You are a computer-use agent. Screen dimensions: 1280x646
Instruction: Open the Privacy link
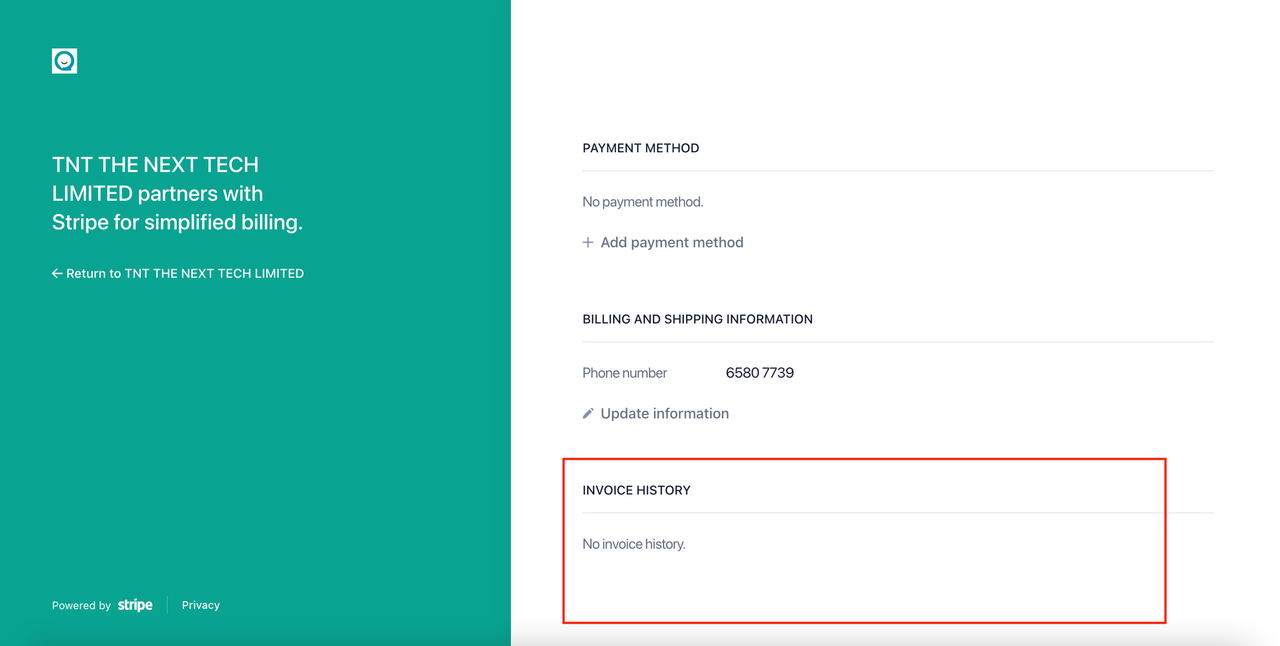coord(200,605)
